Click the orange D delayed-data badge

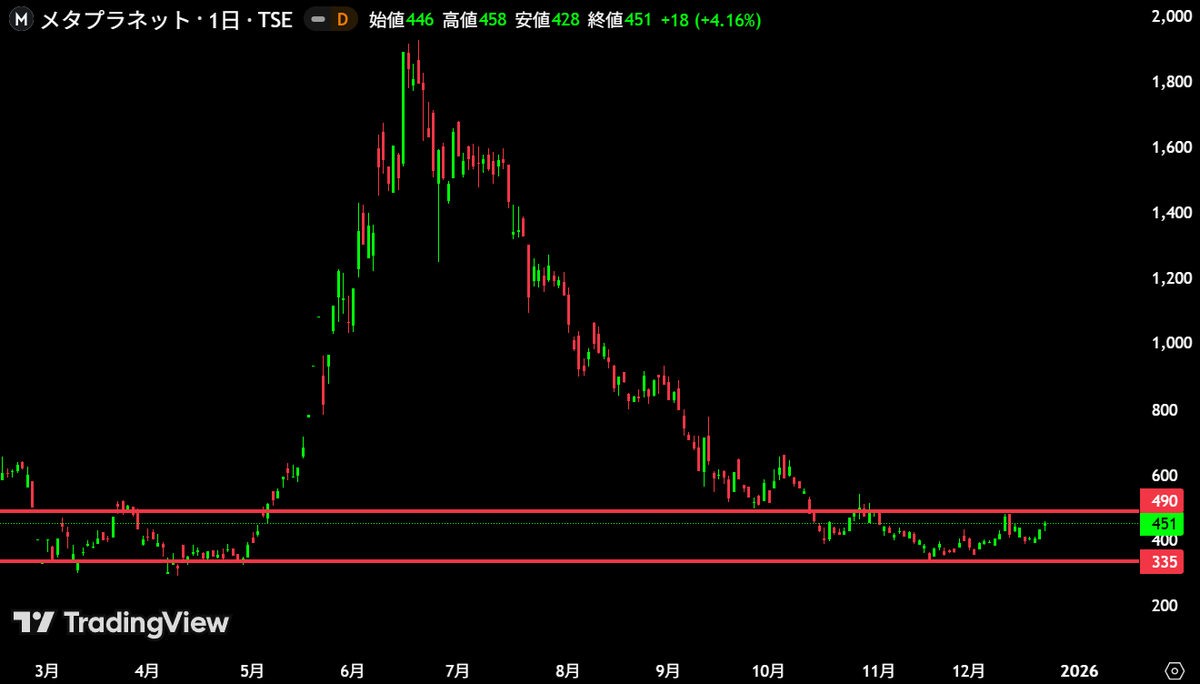coord(343,19)
